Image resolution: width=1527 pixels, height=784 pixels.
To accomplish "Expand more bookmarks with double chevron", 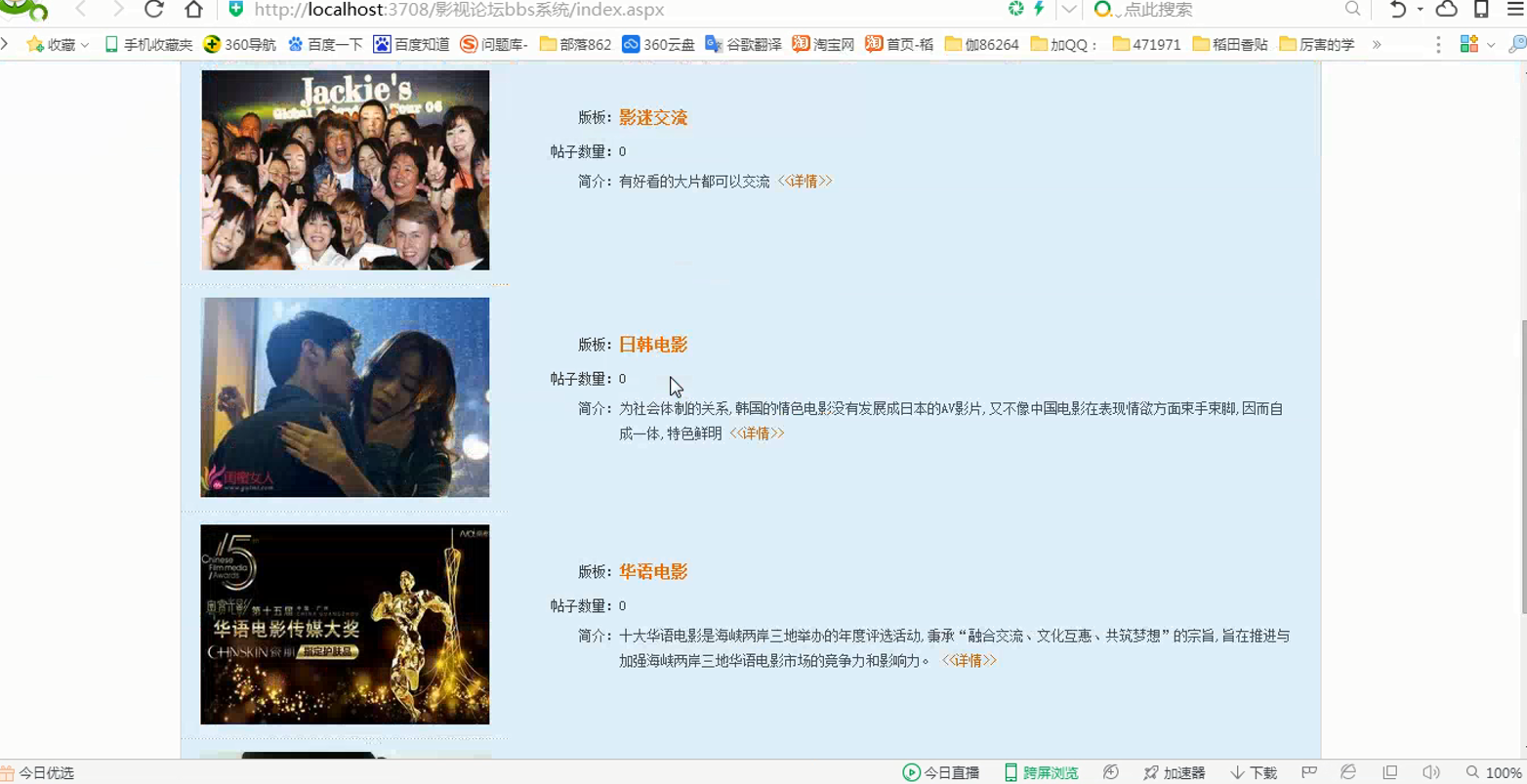I will tap(1377, 45).
